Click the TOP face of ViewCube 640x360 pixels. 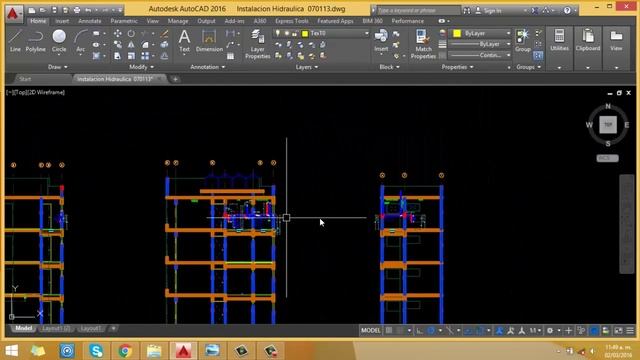[608, 124]
